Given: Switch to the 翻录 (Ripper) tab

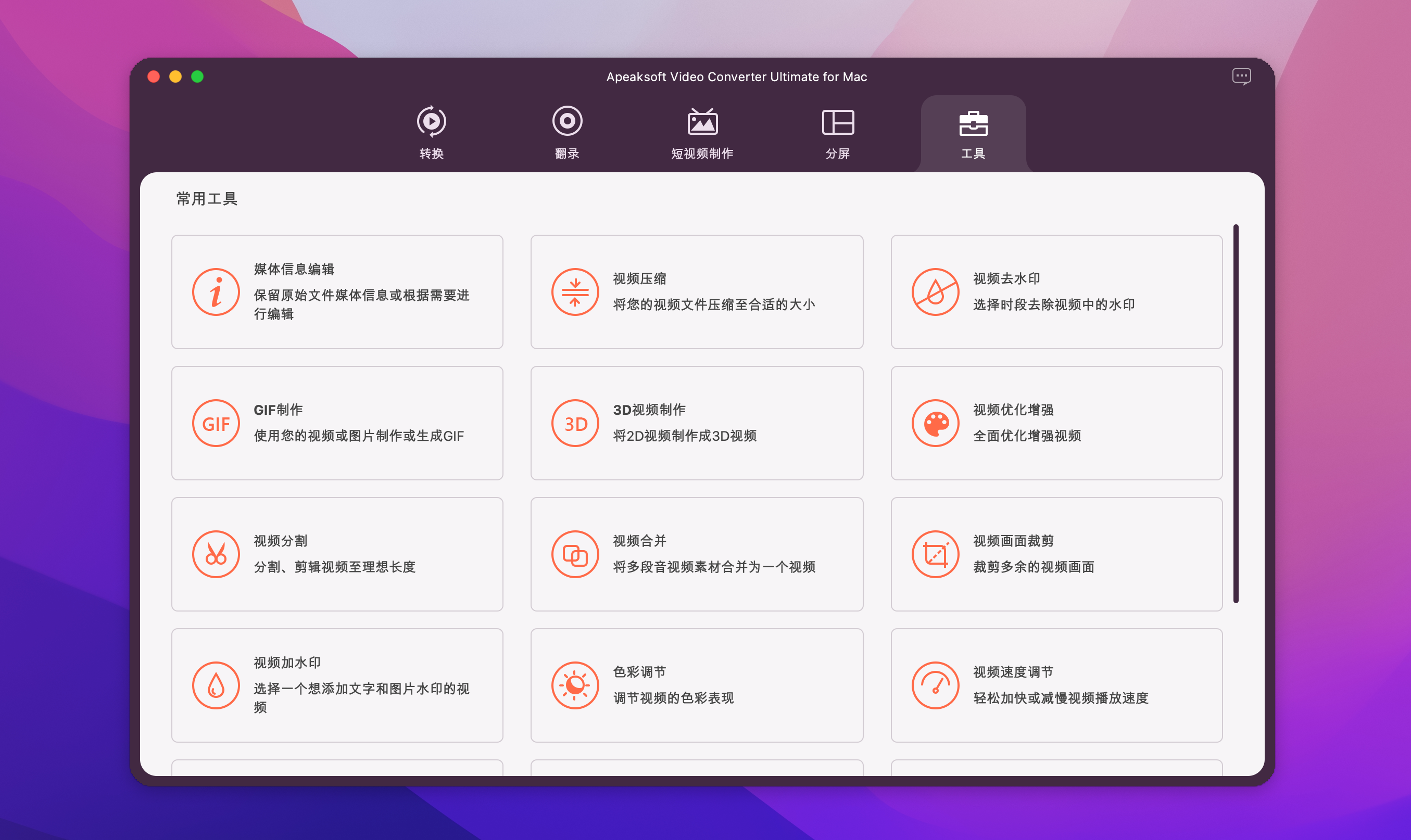Looking at the screenshot, I should (x=567, y=132).
